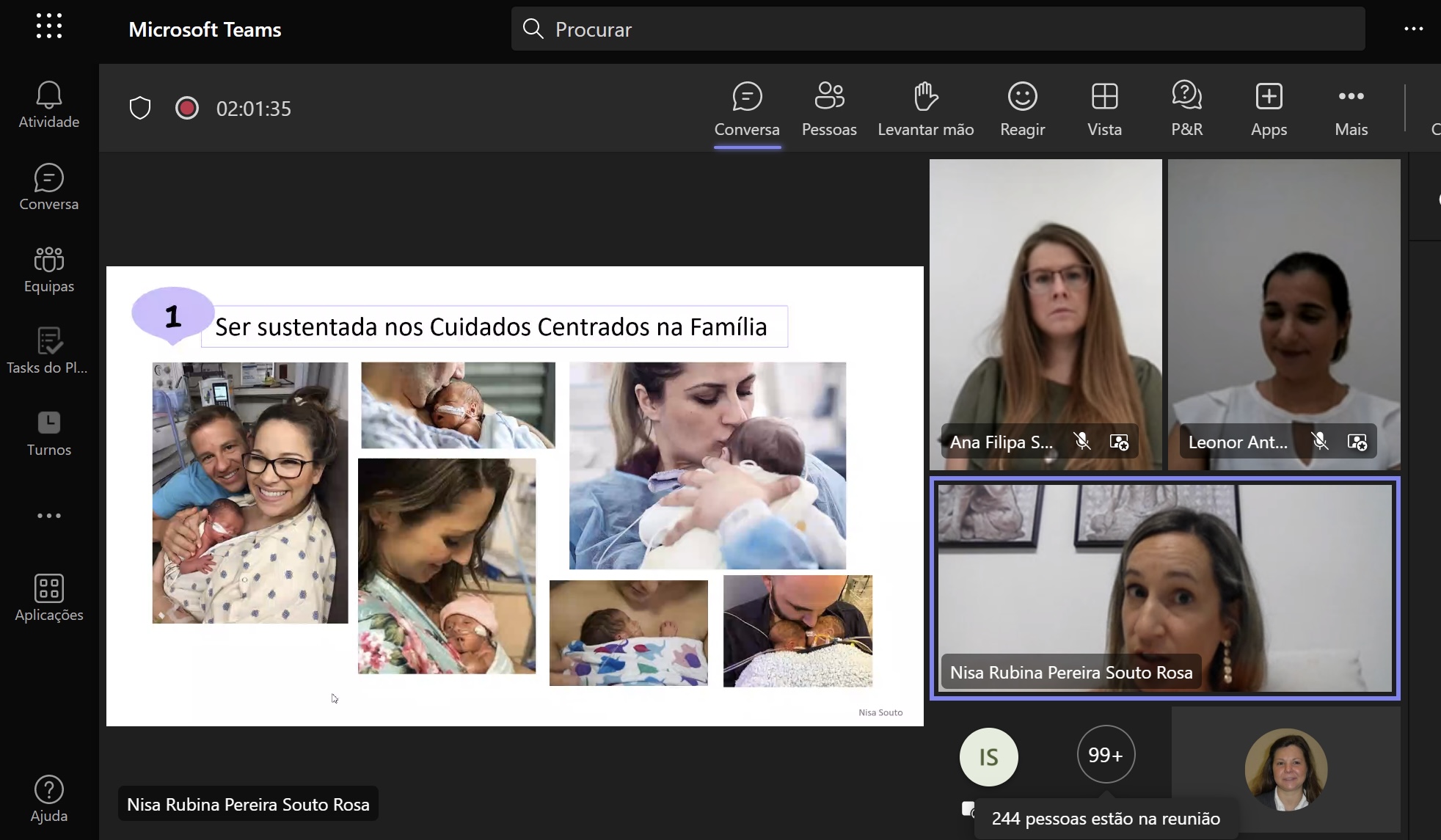This screenshot has width=1441, height=840.
Task: Open Turnos shifts app
Action: point(48,433)
